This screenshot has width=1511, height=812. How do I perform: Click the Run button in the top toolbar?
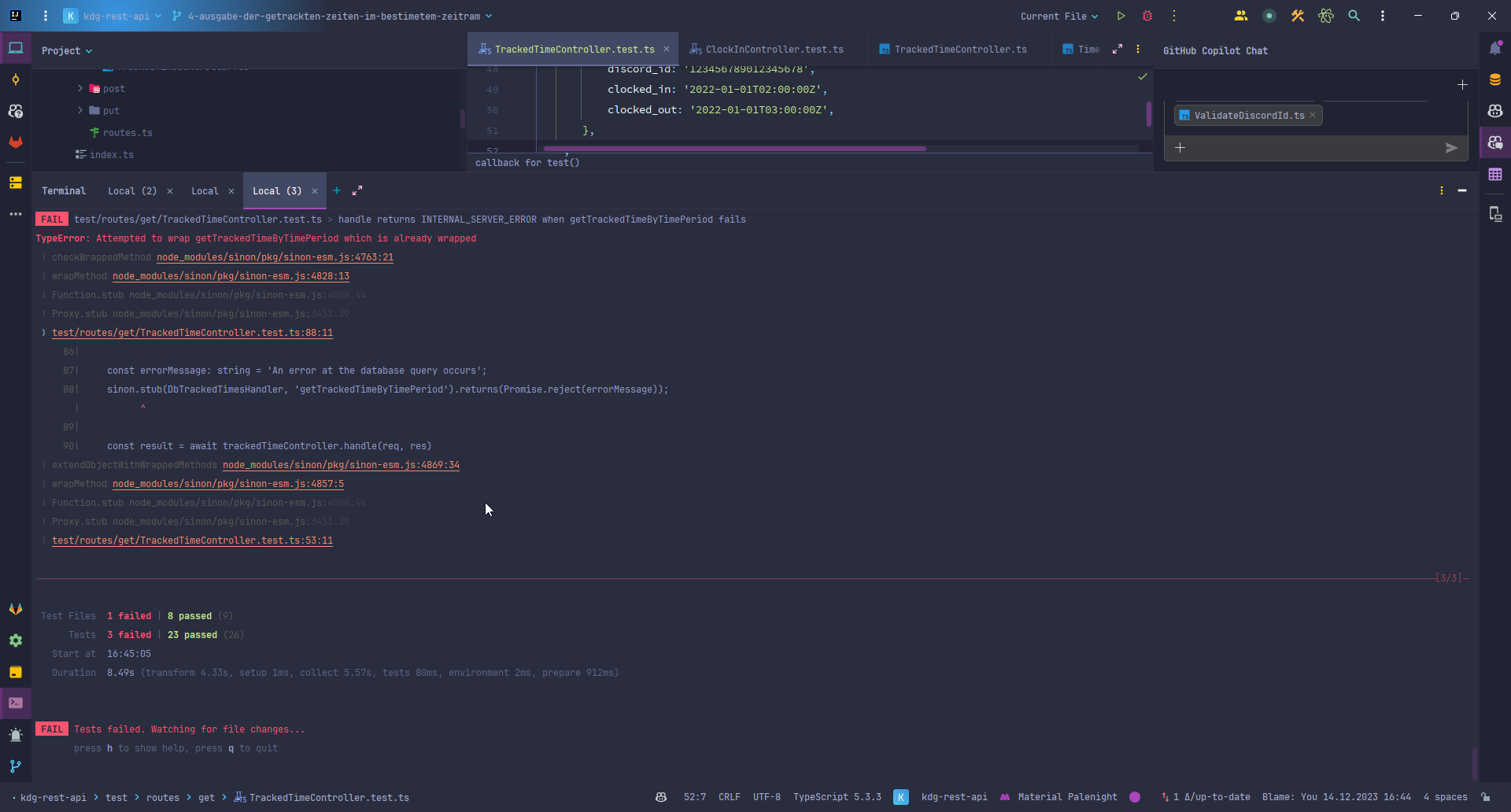(1121, 16)
